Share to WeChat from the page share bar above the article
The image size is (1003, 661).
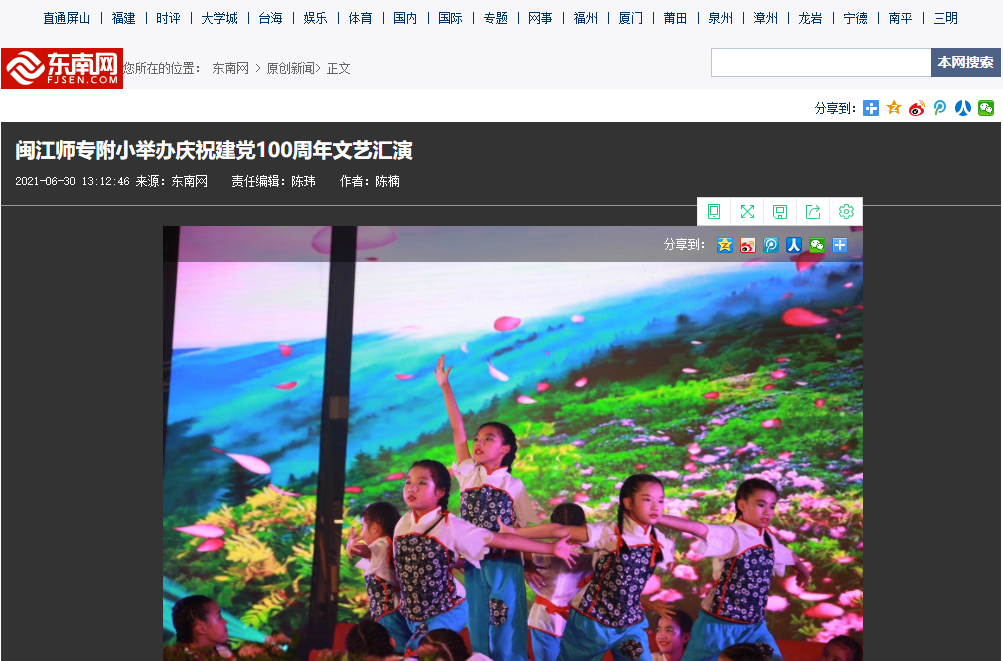tap(986, 108)
